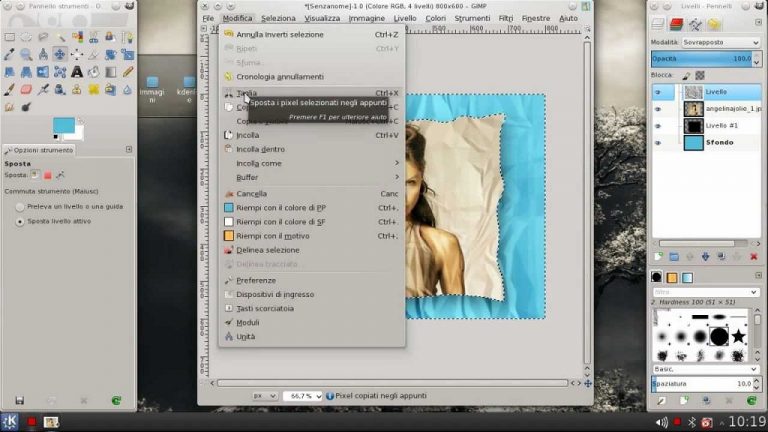This screenshot has width=768, height=432.
Task: Open the Filtri menu
Action: 505,18
